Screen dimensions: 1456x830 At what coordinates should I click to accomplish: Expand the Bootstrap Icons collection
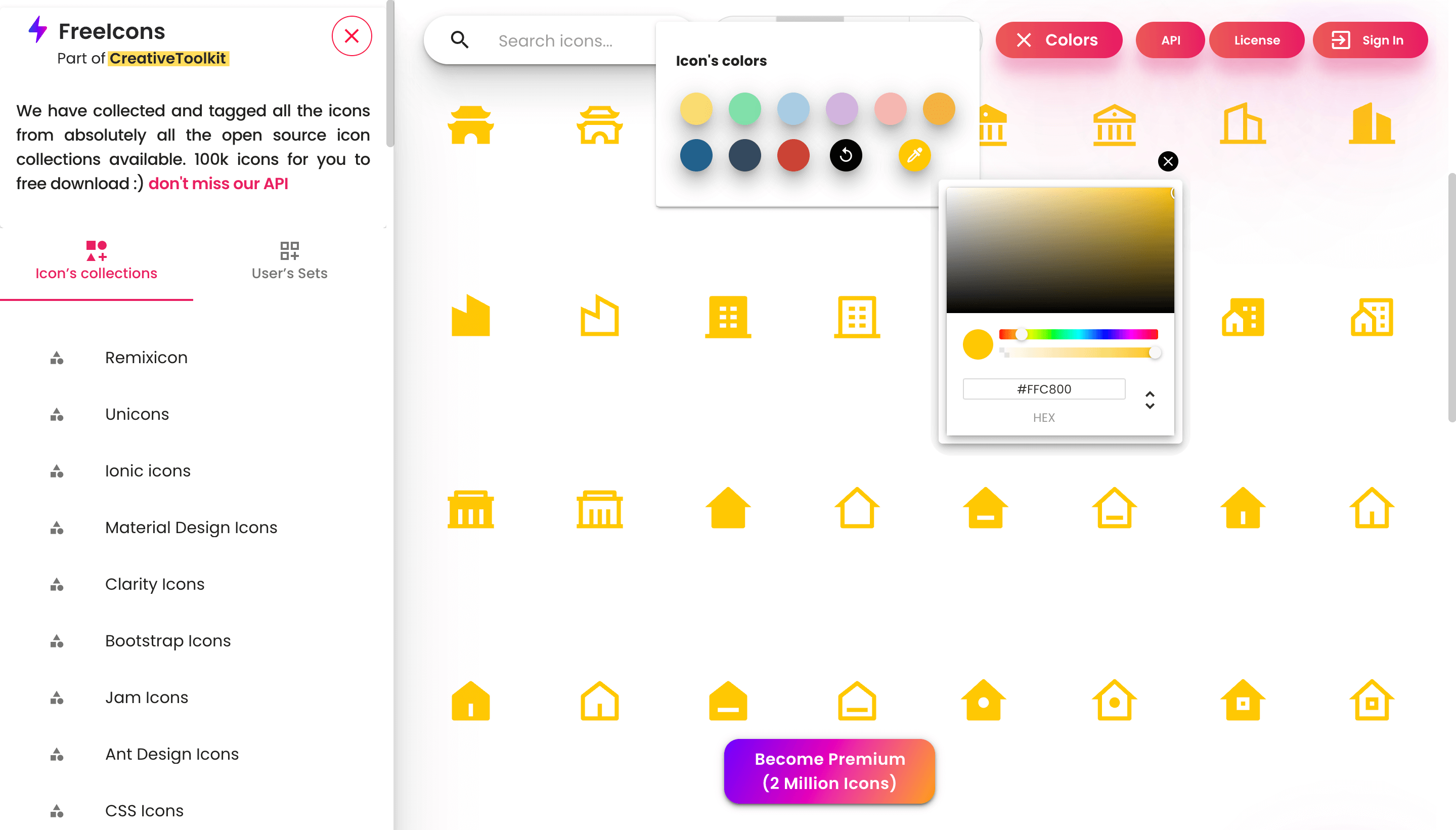click(168, 641)
